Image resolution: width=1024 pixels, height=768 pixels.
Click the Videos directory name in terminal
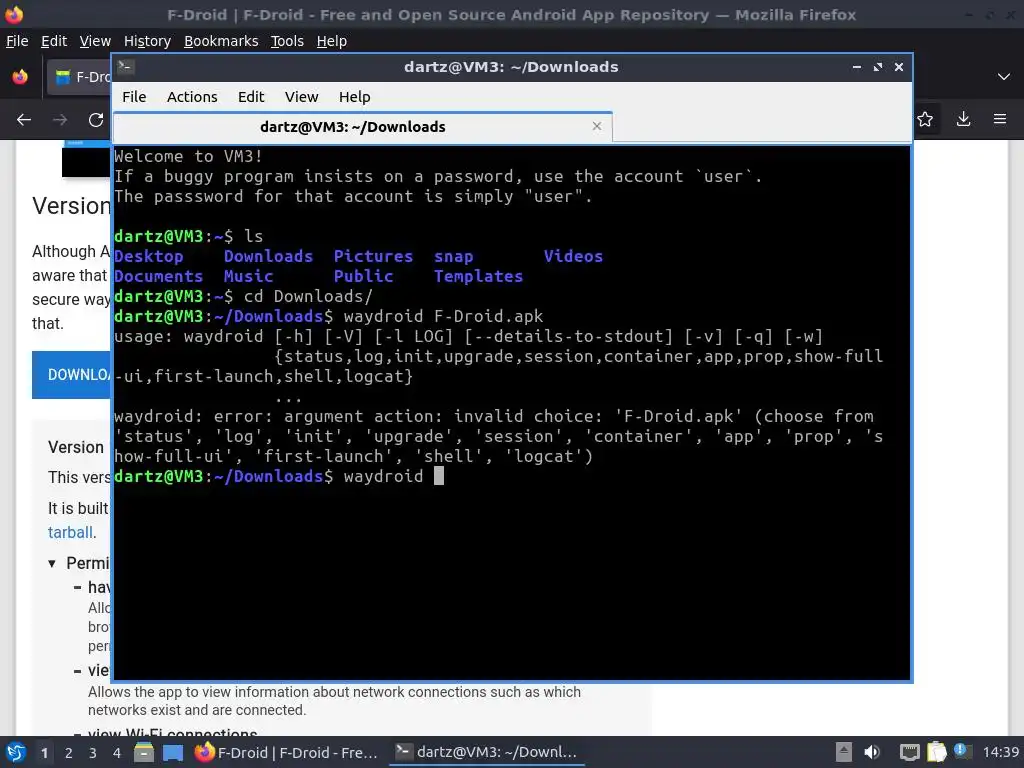click(573, 256)
